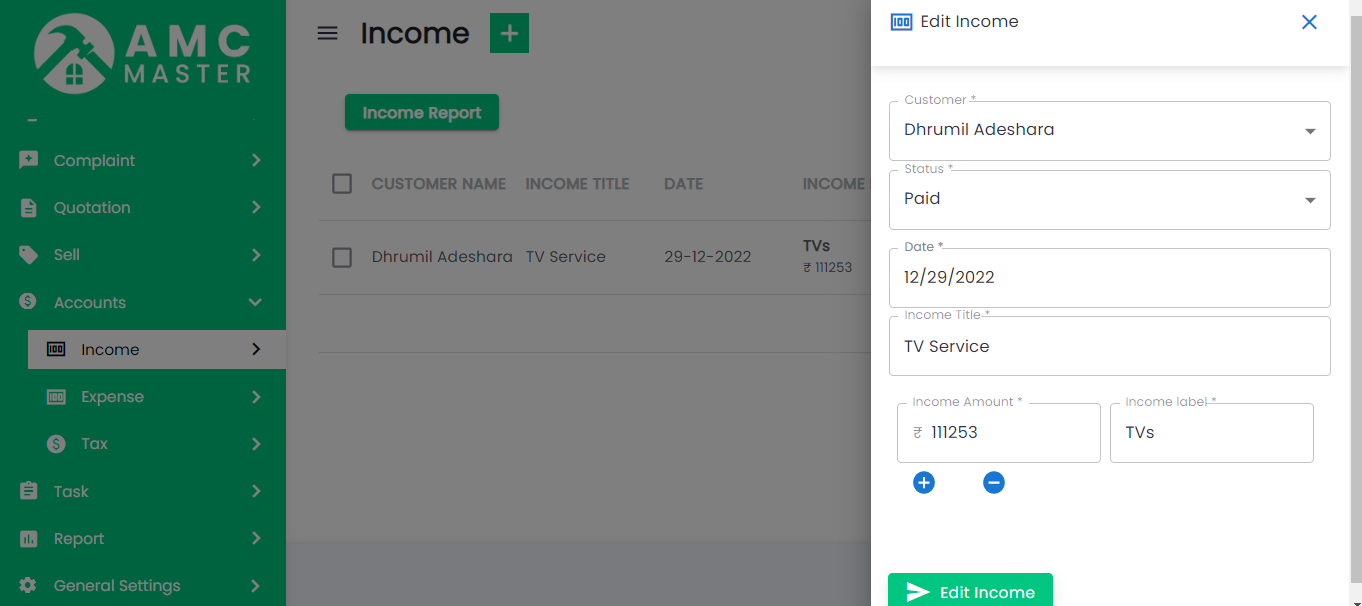The width and height of the screenshot is (1362, 606).
Task: Close the Edit Income panel
Action: click(x=1308, y=22)
